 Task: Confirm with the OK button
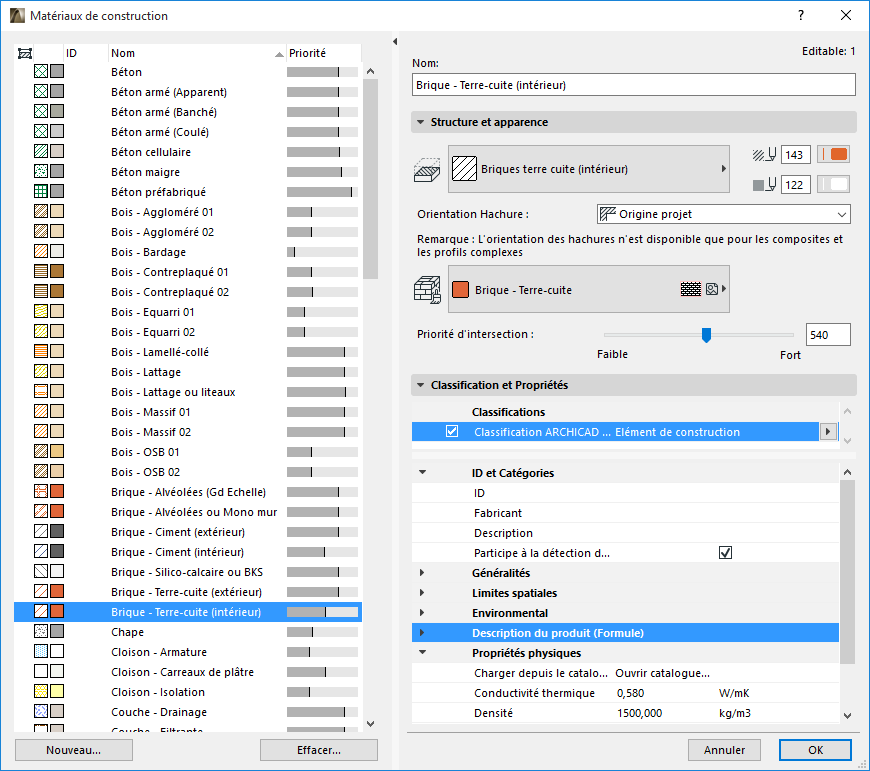(x=815, y=750)
